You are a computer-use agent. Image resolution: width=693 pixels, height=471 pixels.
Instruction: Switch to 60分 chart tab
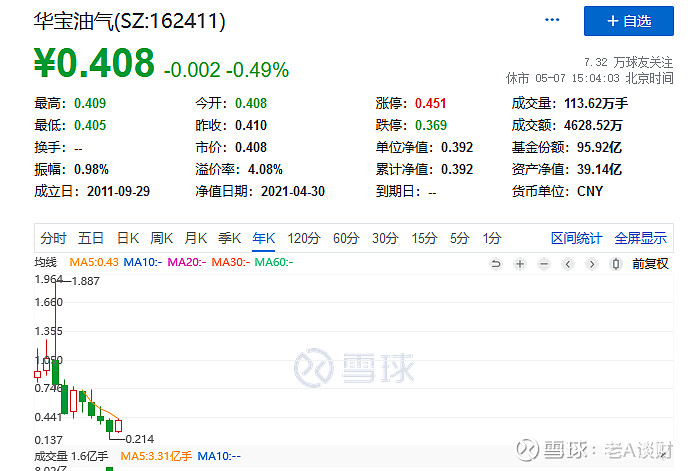pyautogui.click(x=346, y=239)
